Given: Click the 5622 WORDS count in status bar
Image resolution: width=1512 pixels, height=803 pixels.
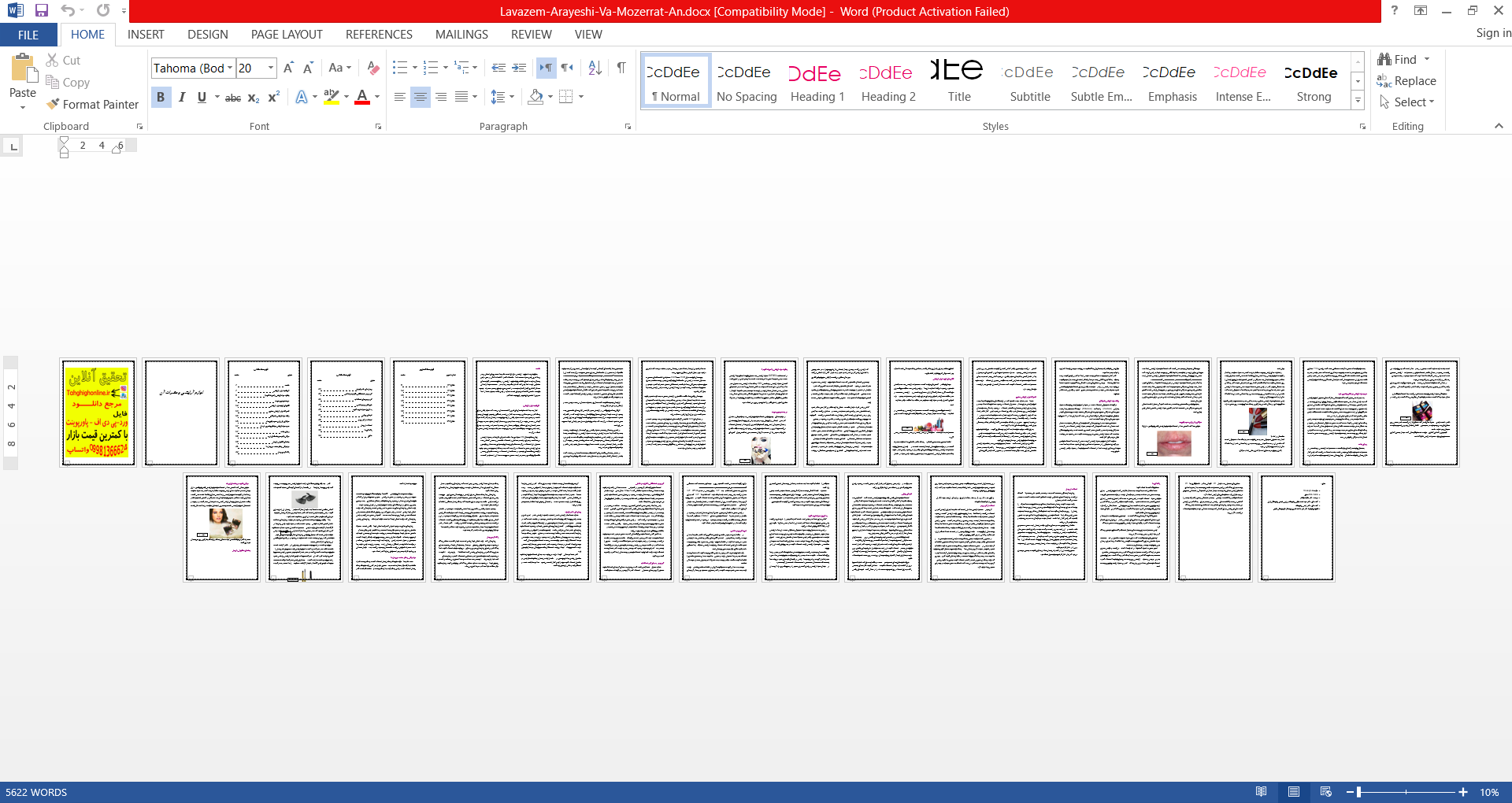Looking at the screenshot, I should [x=36, y=792].
